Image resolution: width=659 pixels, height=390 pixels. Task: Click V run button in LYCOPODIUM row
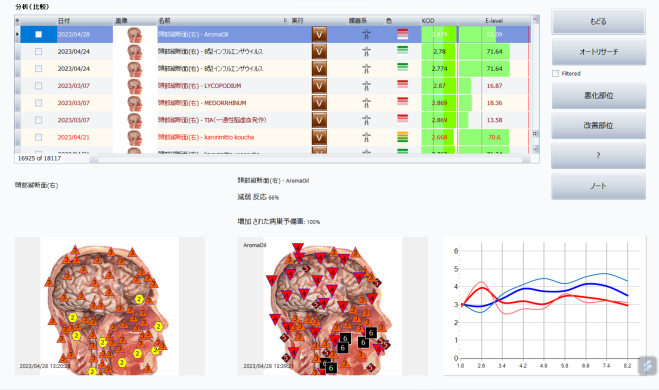point(319,86)
